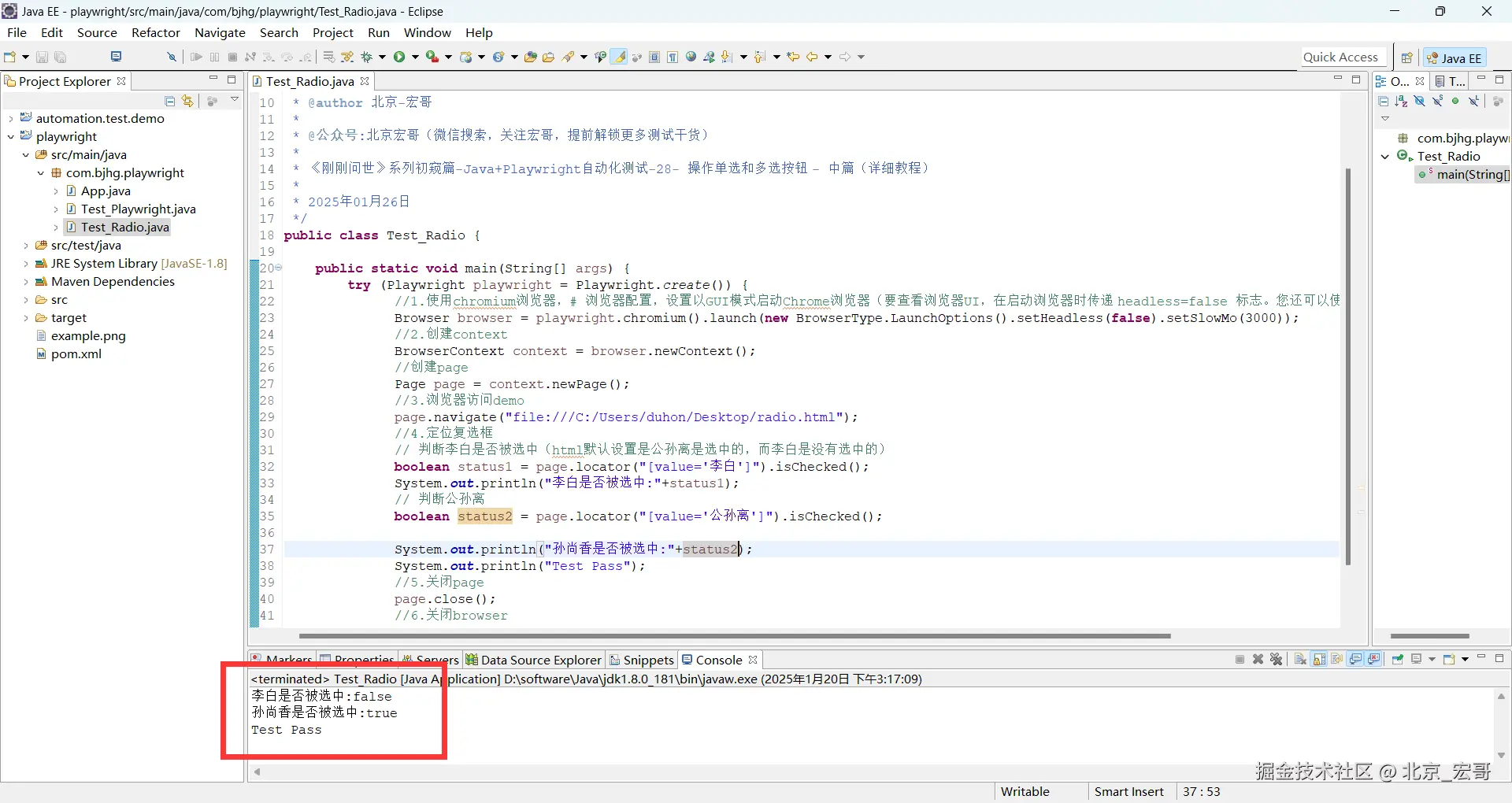Click the Open Web Browser globe icon
Image resolution: width=1512 pixels, height=803 pixels.
691,57
